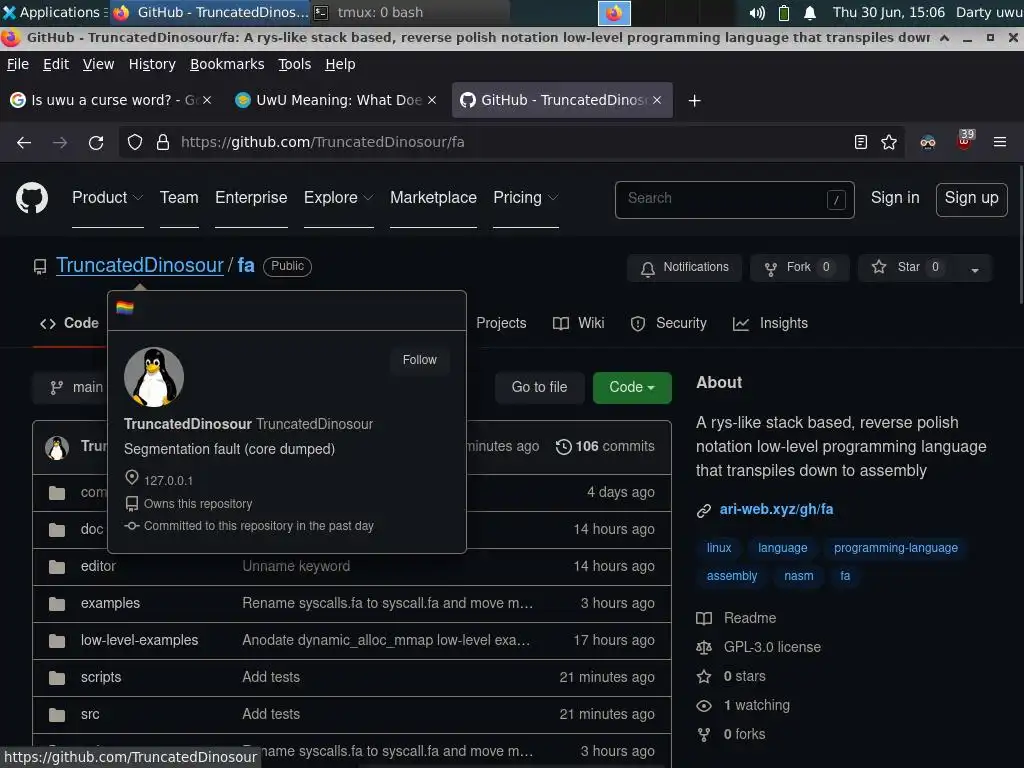The image size is (1024, 768).
Task: Click the book icon beside Readme
Action: (x=704, y=618)
